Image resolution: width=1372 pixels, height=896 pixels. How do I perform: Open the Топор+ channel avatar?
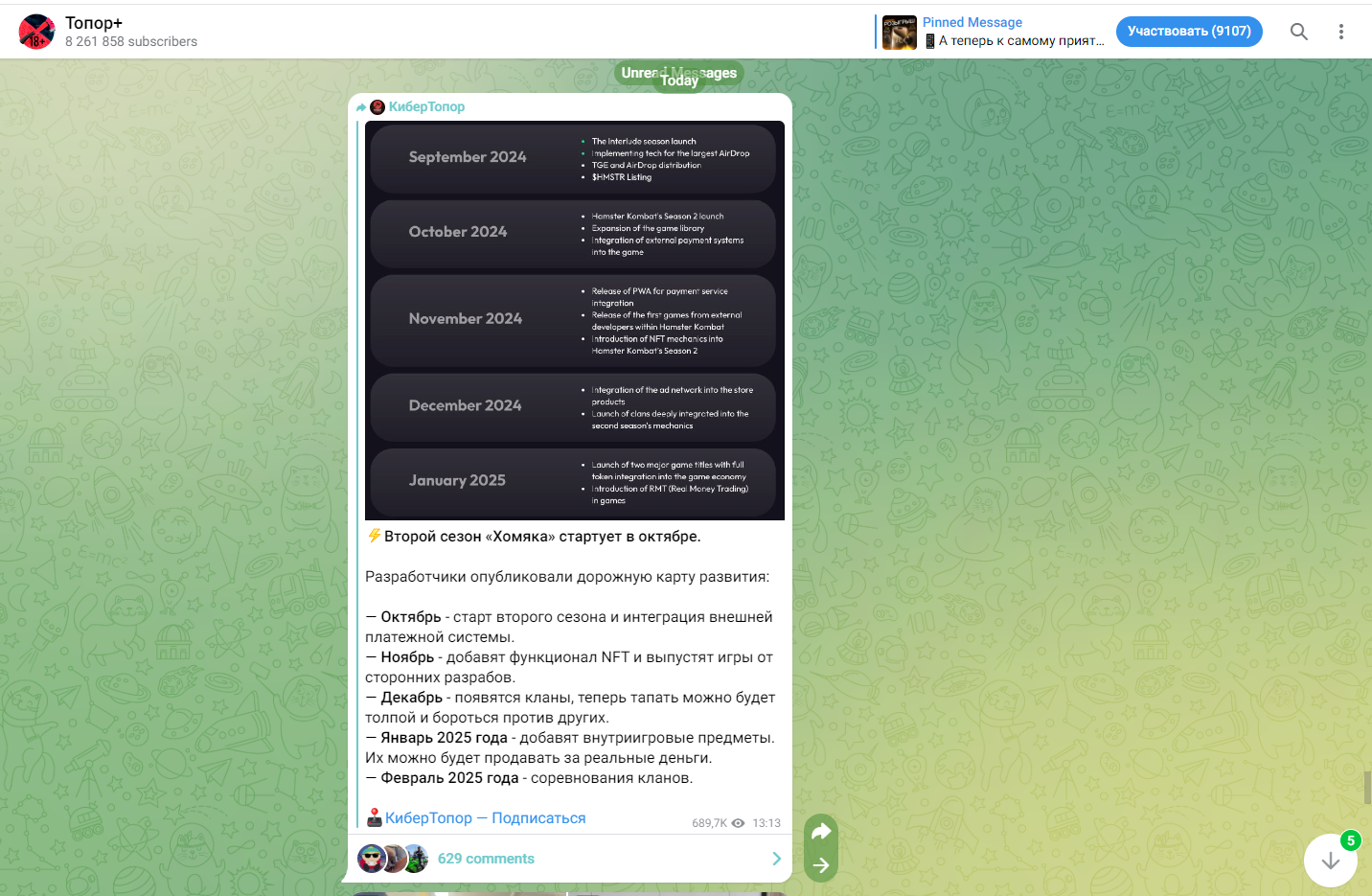tap(36, 32)
